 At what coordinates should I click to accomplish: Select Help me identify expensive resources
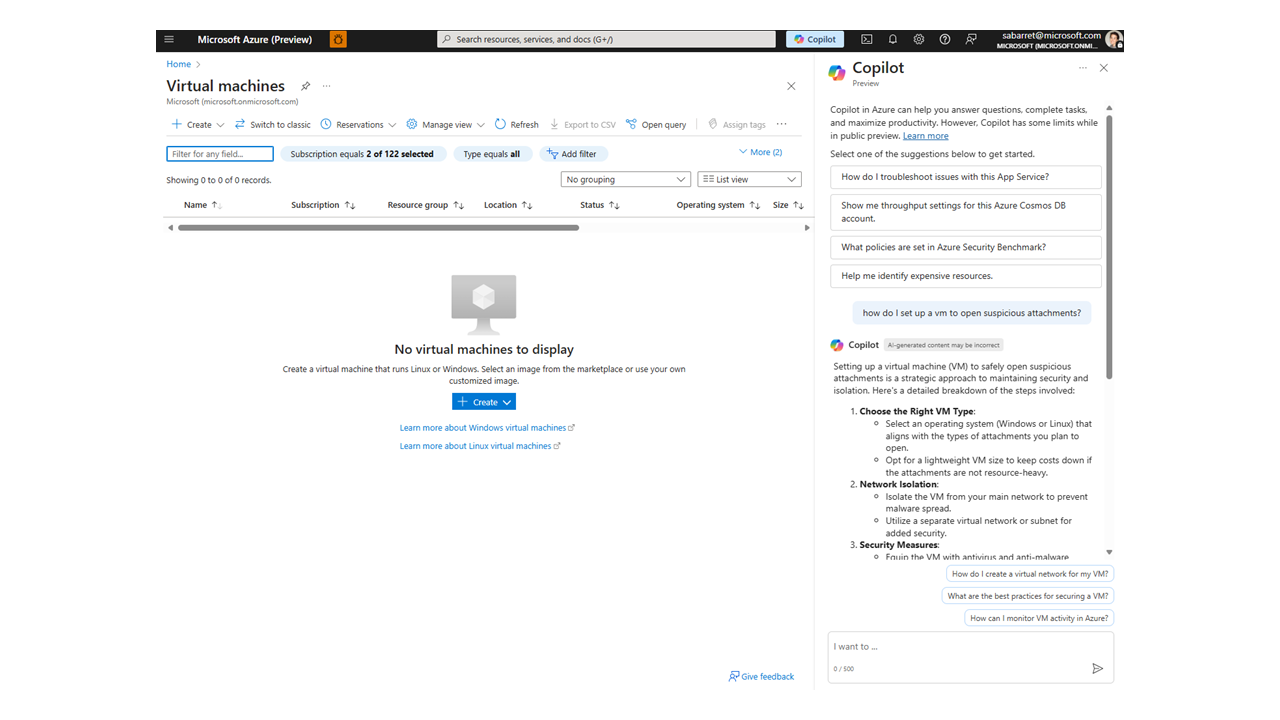(x=966, y=276)
